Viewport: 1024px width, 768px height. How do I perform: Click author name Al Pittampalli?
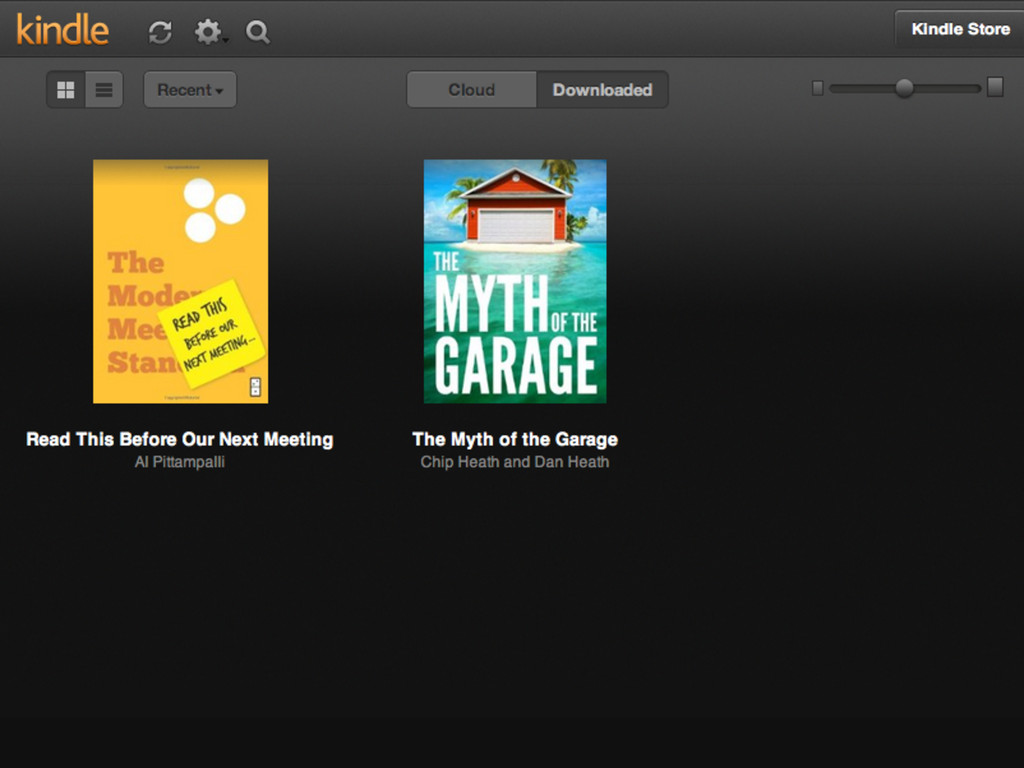click(x=180, y=462)
